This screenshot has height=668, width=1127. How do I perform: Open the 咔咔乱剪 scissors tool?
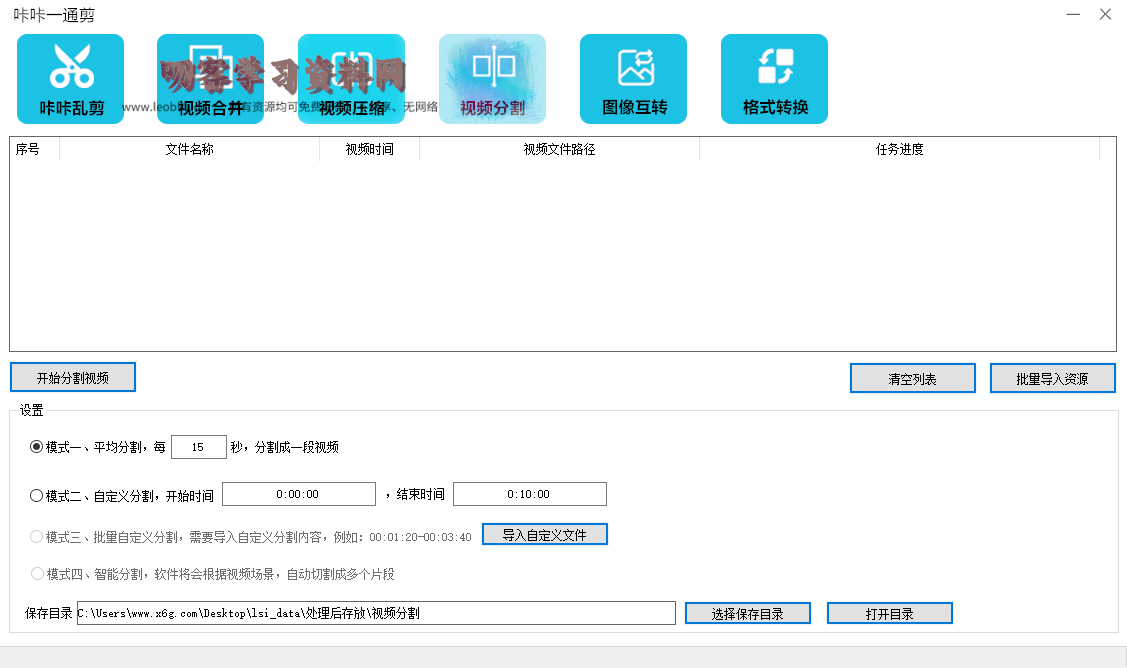[70, 79]
